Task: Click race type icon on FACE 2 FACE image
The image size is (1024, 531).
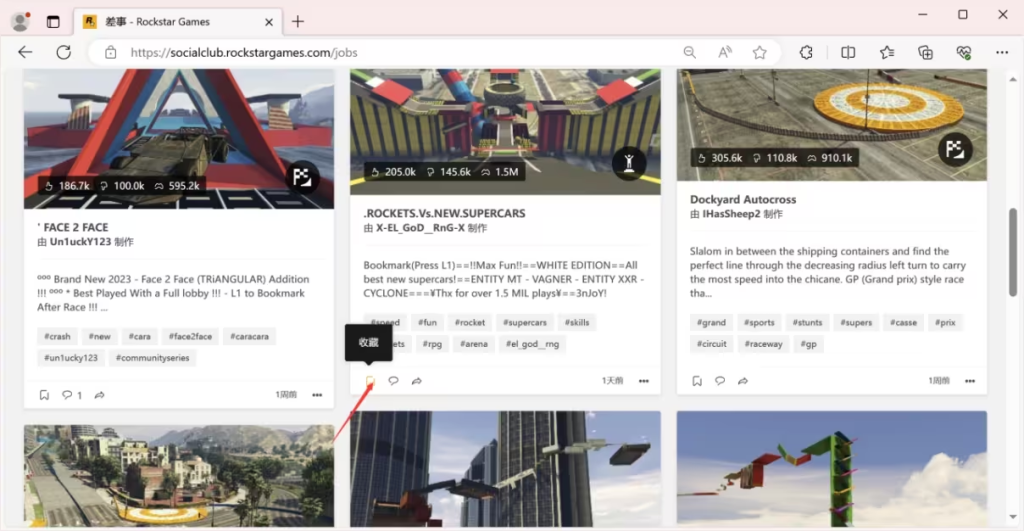Action: (302, 177)
